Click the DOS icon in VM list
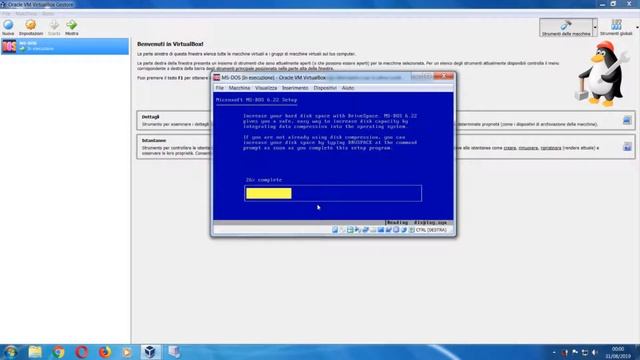The width and height of the screenshot is (640, 360). tap(9, 46)
